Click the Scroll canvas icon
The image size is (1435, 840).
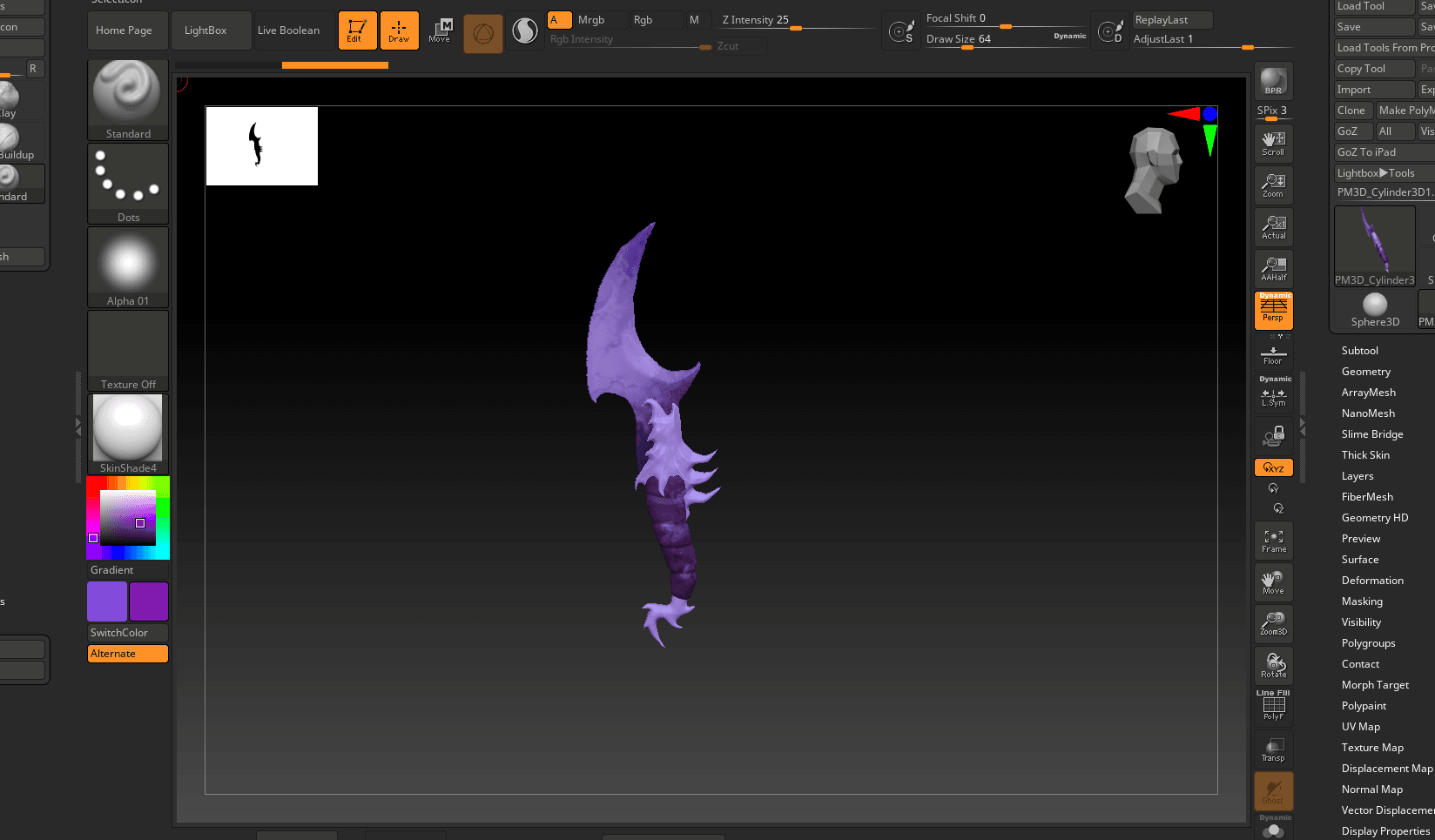[x=1273, y=144]
